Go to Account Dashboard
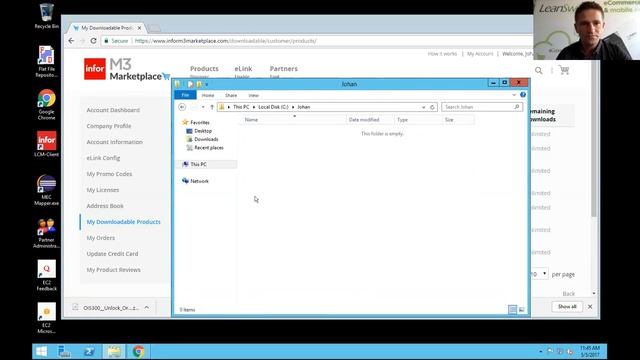This screenshot has height=360, width=640. 113,110
